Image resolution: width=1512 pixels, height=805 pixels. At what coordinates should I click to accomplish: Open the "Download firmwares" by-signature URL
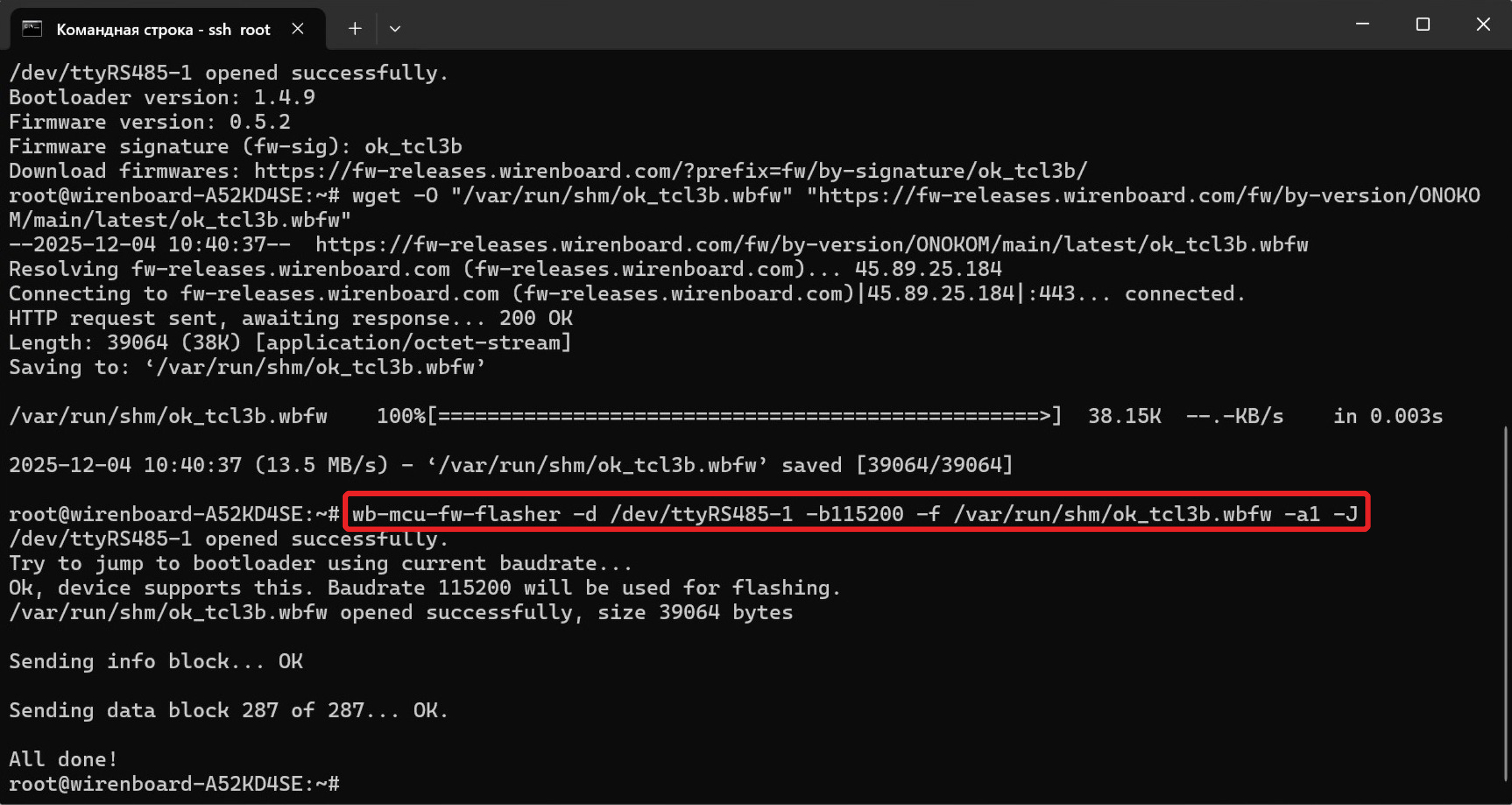click(670, 171)
